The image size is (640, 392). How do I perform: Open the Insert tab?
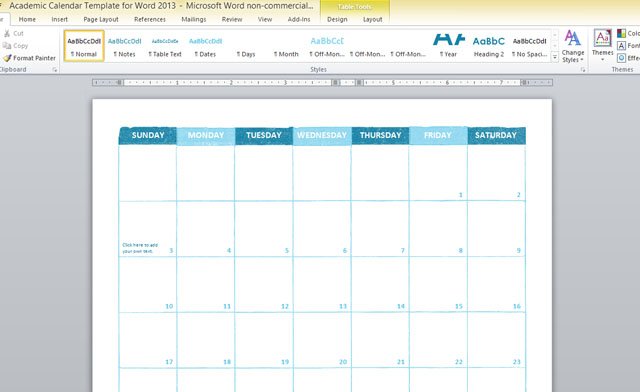[x=60, y=19]
